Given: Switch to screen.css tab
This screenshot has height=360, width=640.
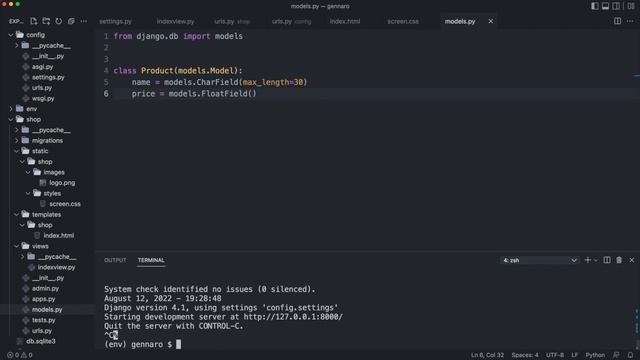Looking at the screenshot, I should (403, 21).
